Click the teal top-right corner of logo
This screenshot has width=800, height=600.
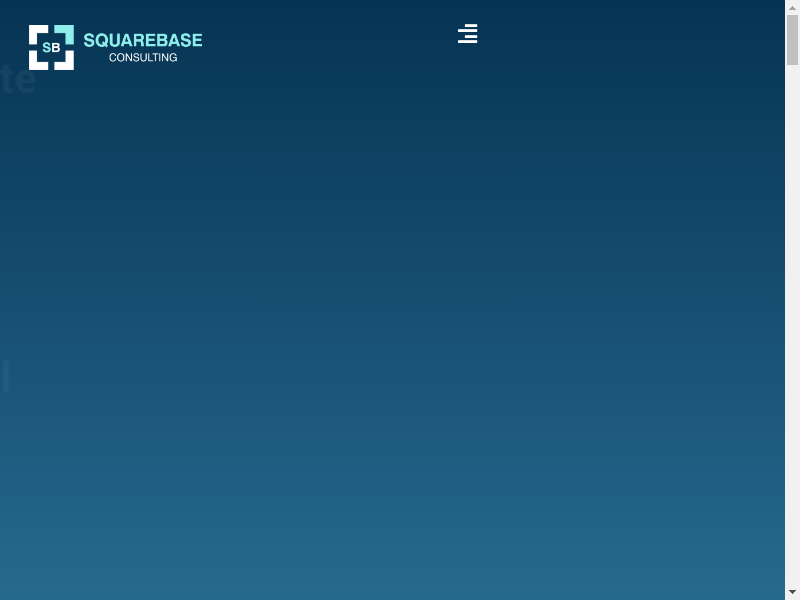point(66,32)
